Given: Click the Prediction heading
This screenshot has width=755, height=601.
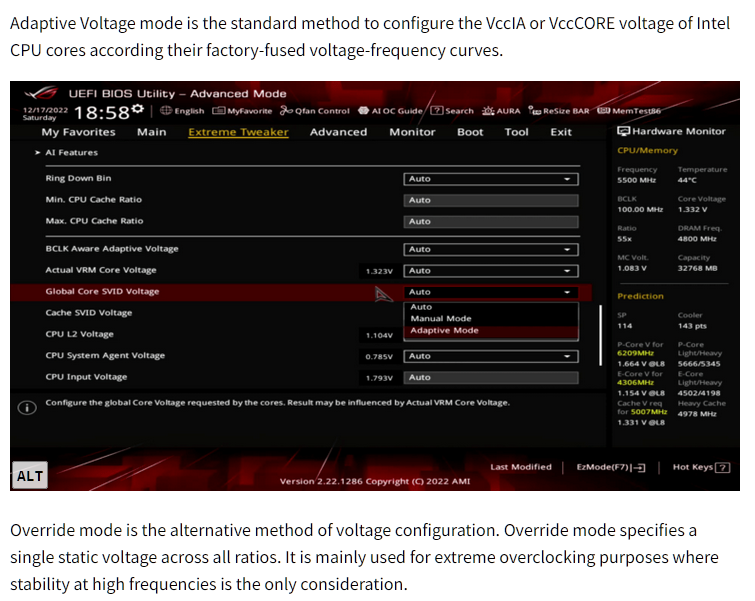Looking at the screenshot, I should [640, 296].
